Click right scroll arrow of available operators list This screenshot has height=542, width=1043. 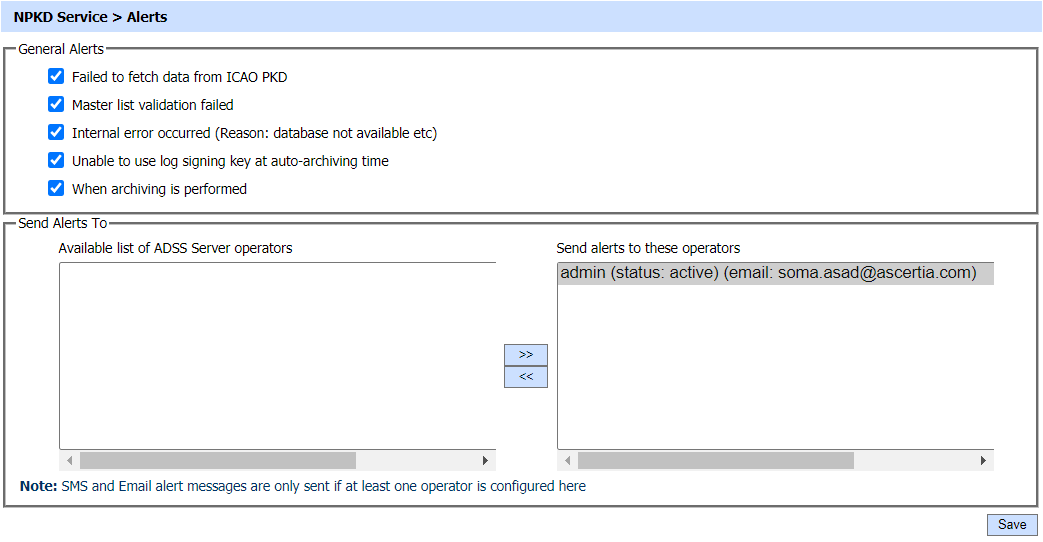[486, 461]
